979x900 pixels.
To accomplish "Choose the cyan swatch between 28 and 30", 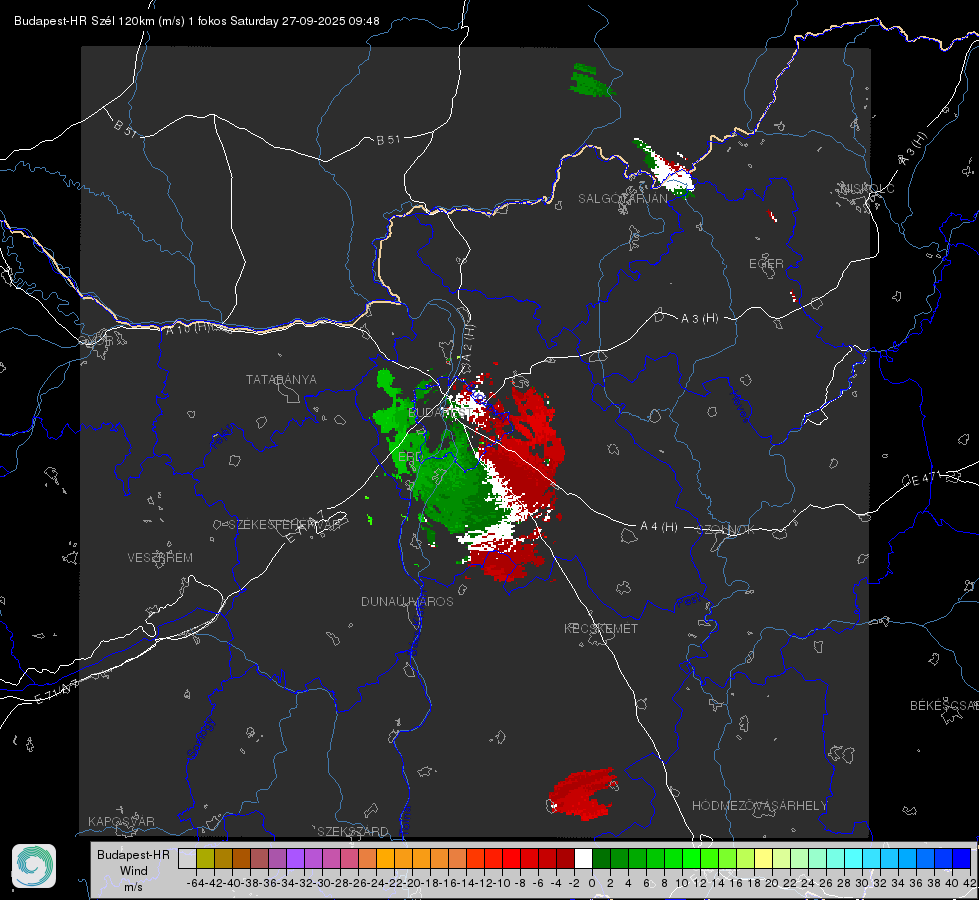I will (854, 859).
